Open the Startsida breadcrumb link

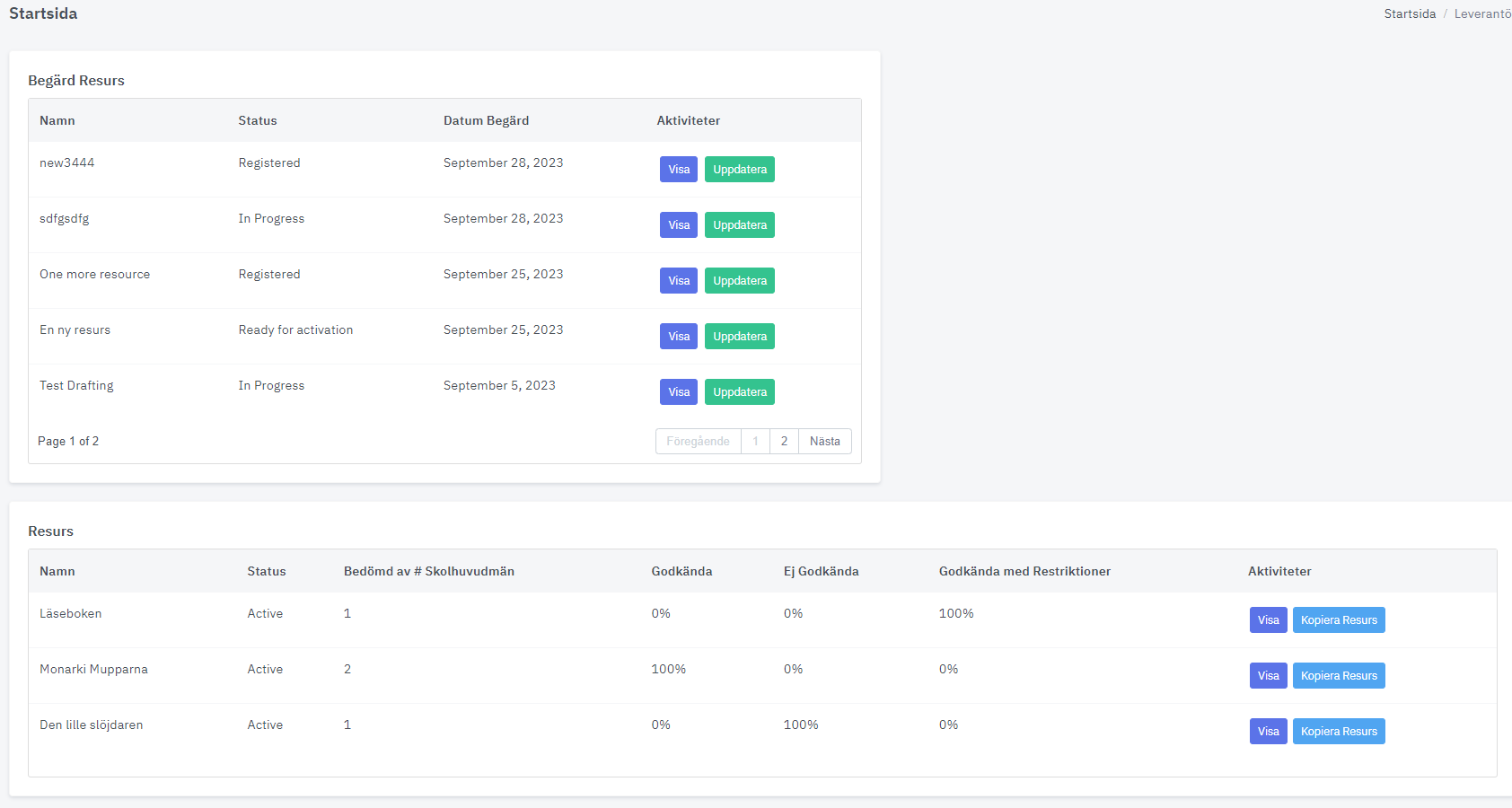[1410, 13]
